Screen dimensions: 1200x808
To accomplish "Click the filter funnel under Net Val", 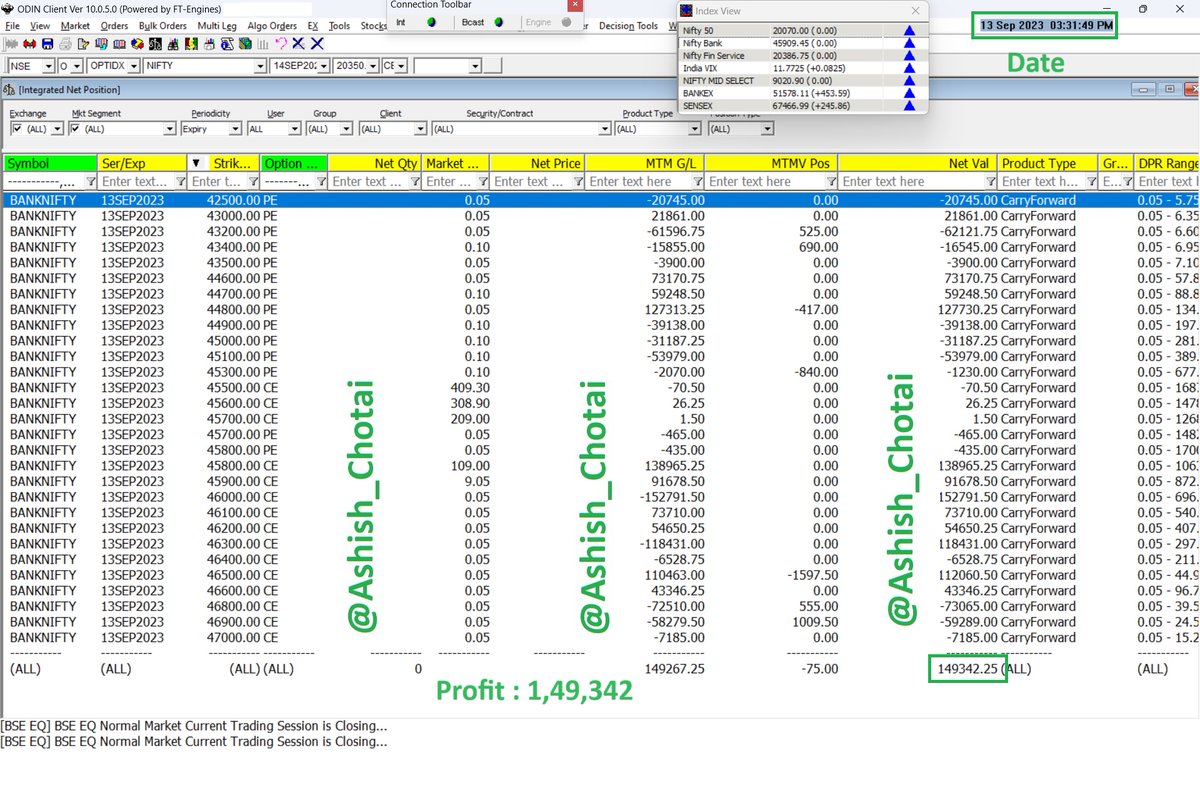I will (x=990, y=181).
